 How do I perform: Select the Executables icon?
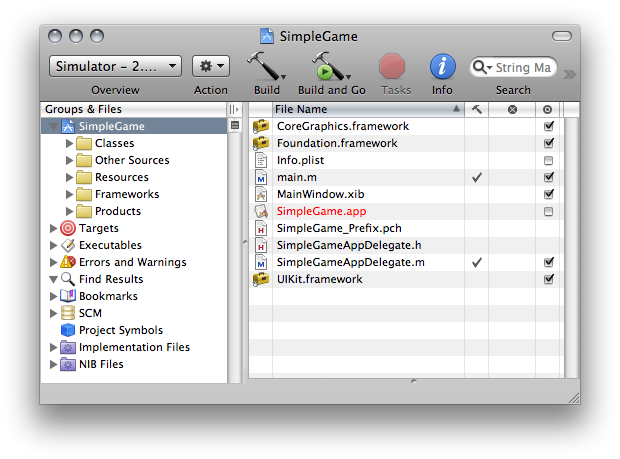[x=68, y=245]
